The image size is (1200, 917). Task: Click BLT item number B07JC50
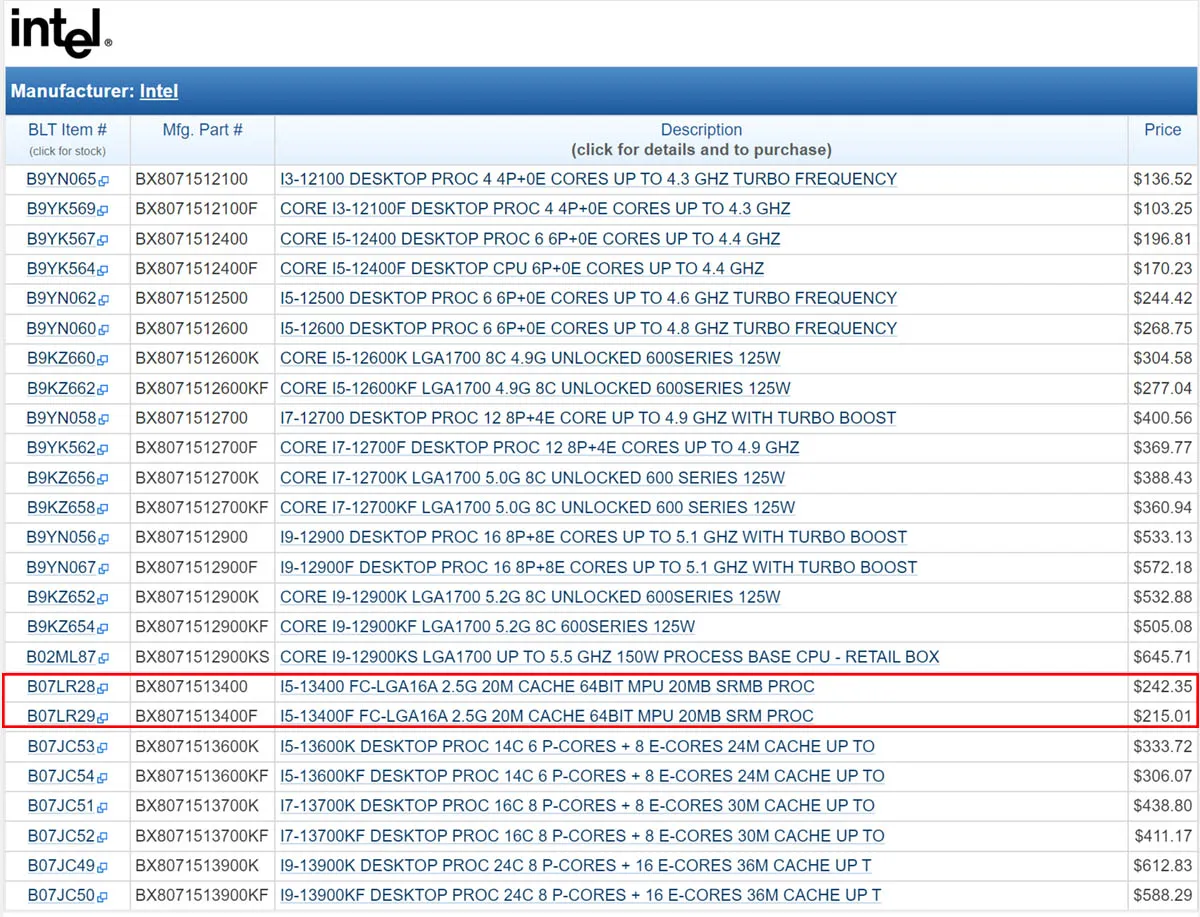pos(61,895)
